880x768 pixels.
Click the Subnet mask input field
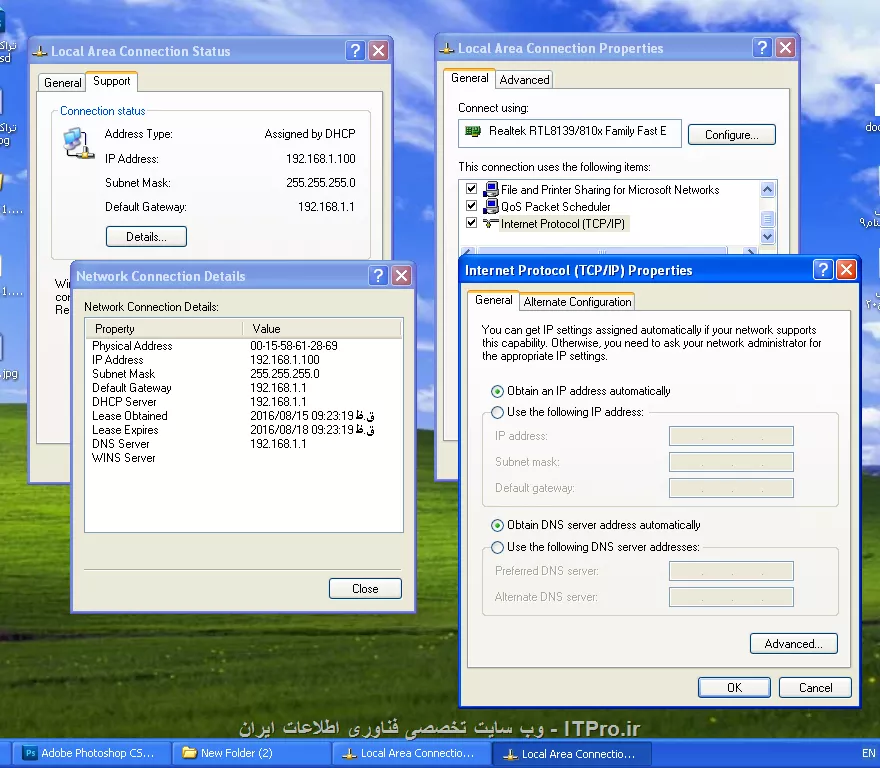pyautogui.click(x=731, y=462)
